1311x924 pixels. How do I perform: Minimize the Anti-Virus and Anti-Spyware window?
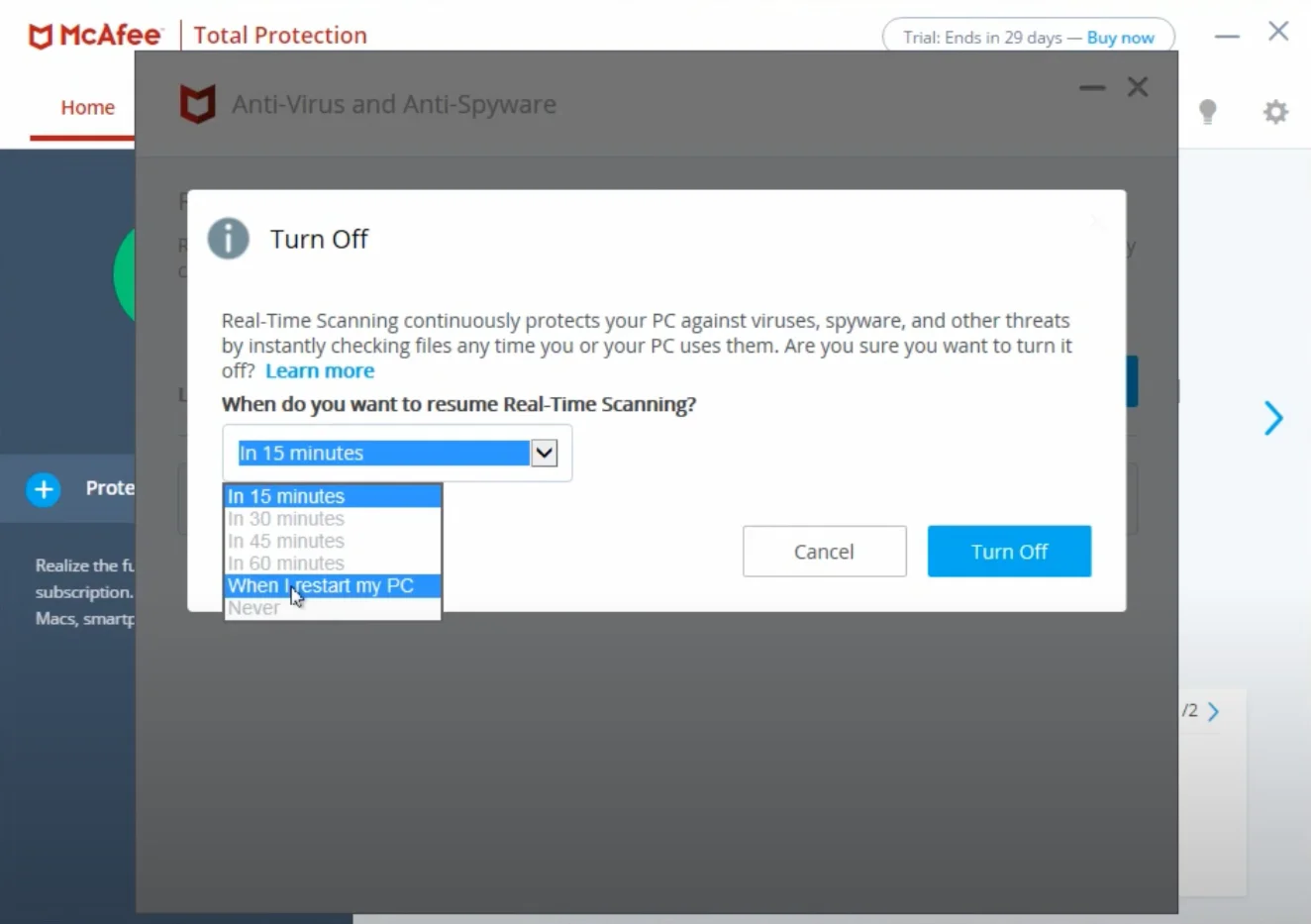tap(1092, 87)
